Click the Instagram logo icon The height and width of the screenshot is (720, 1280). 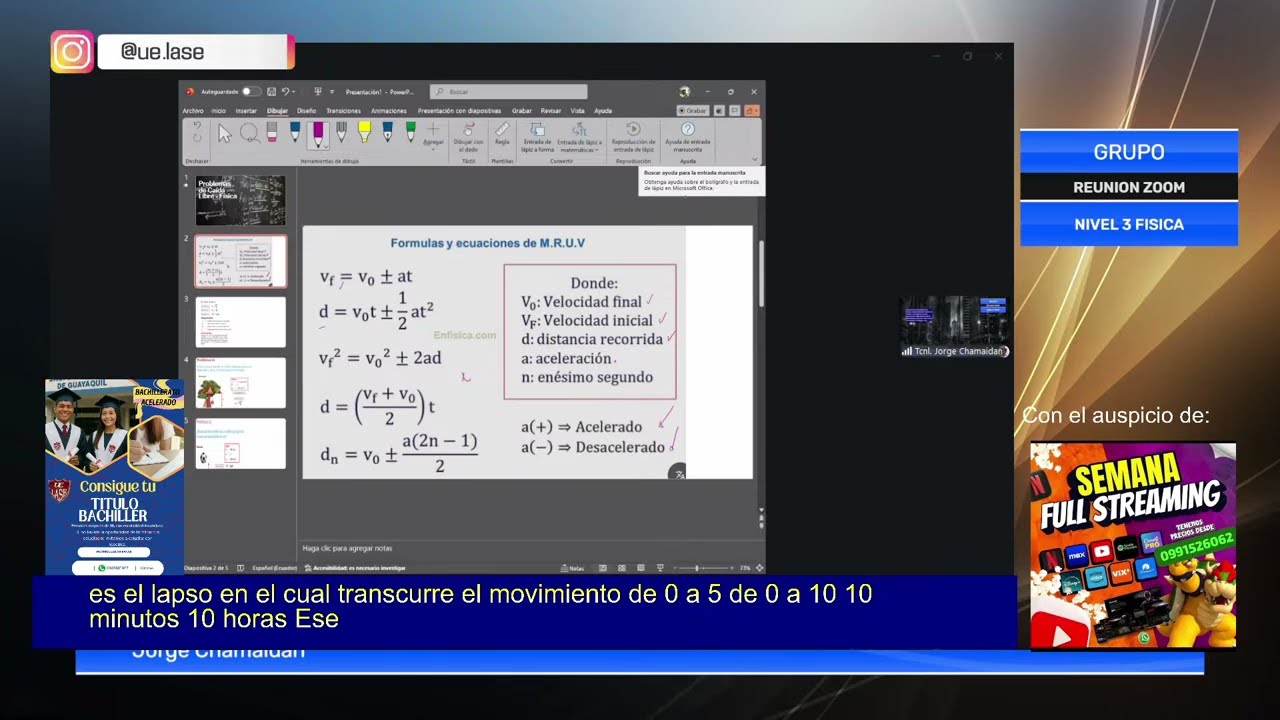72,52
